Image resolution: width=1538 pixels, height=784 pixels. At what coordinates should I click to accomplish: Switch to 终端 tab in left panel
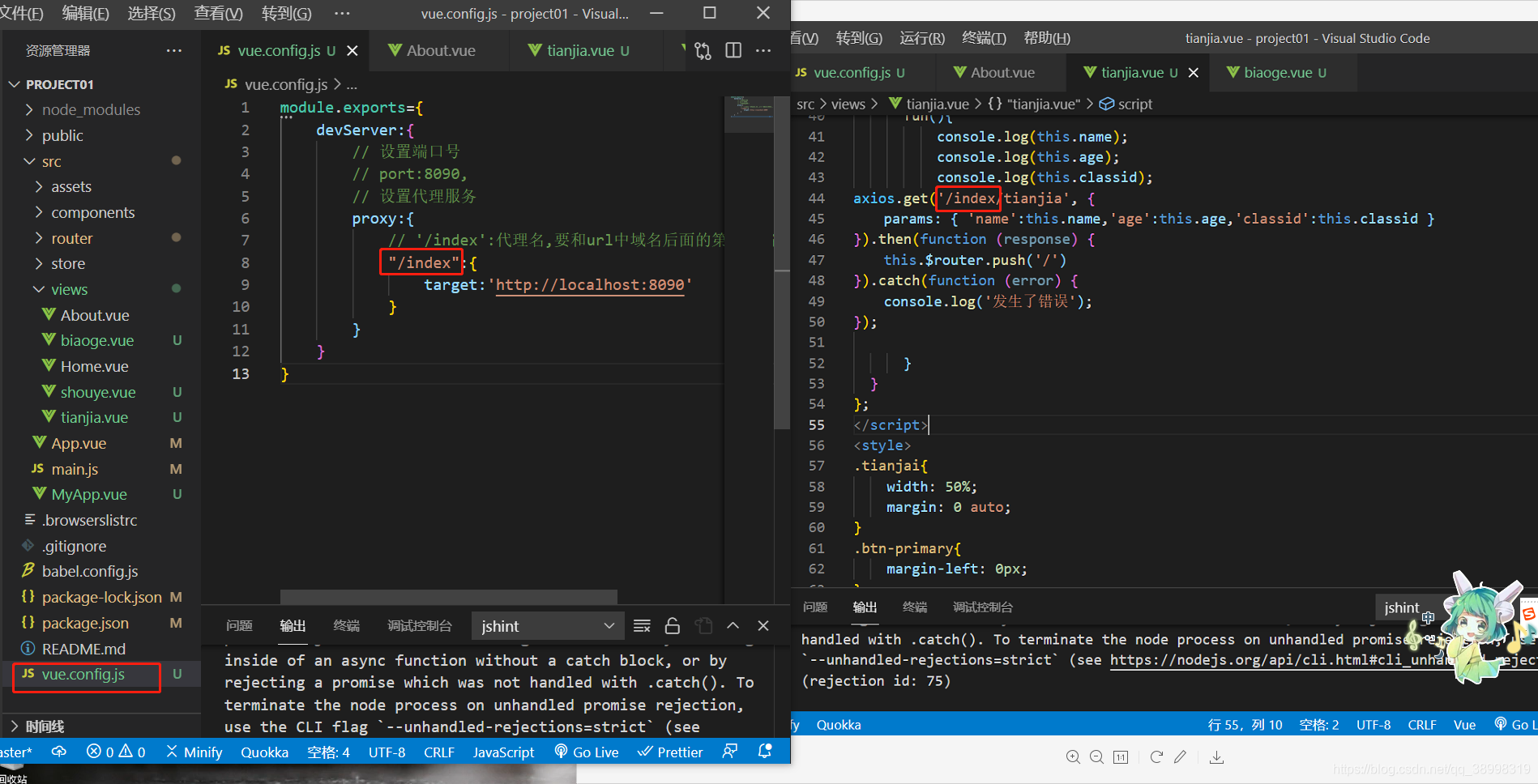pyautogui.click(x=347, y=625)
